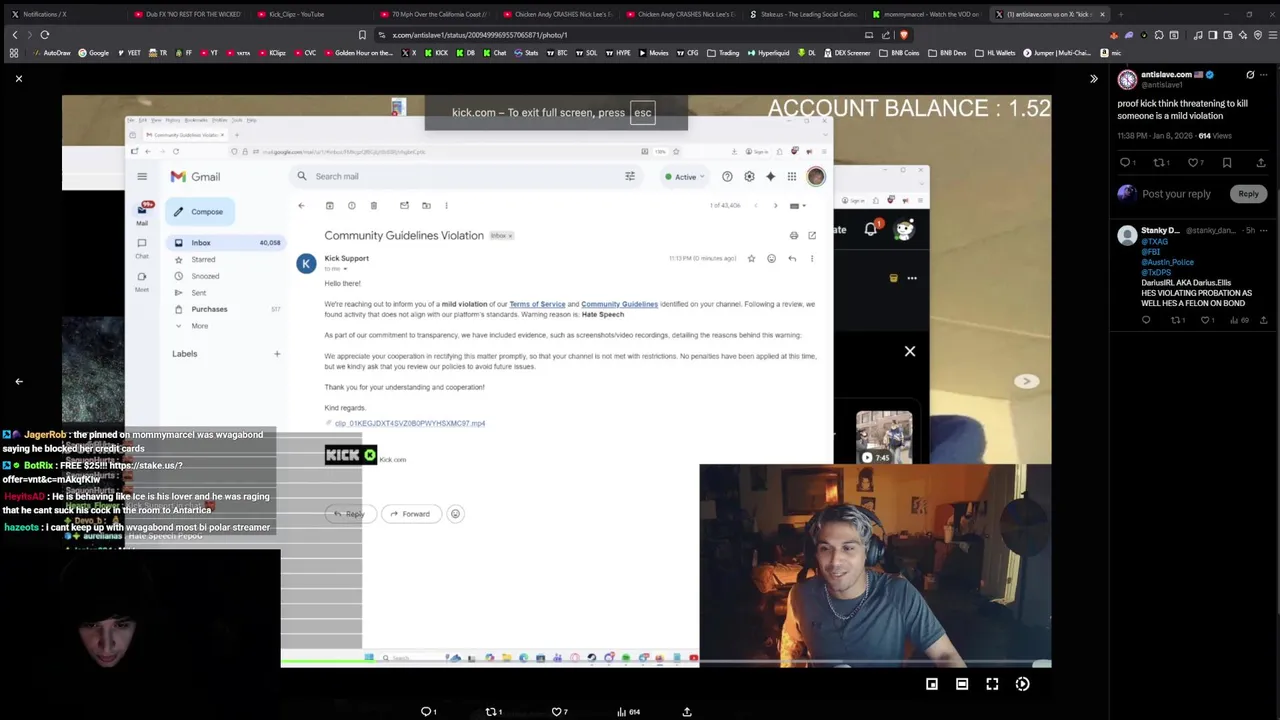Repost the antislave.com tweet in side panel
The width and height of the screenshot is (1280, 720).
point(1161,162)
